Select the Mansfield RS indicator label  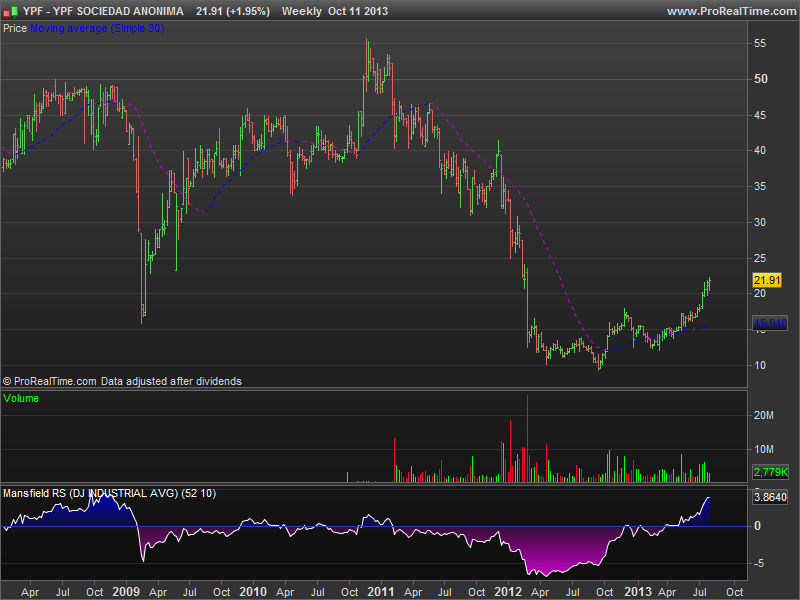109,493
